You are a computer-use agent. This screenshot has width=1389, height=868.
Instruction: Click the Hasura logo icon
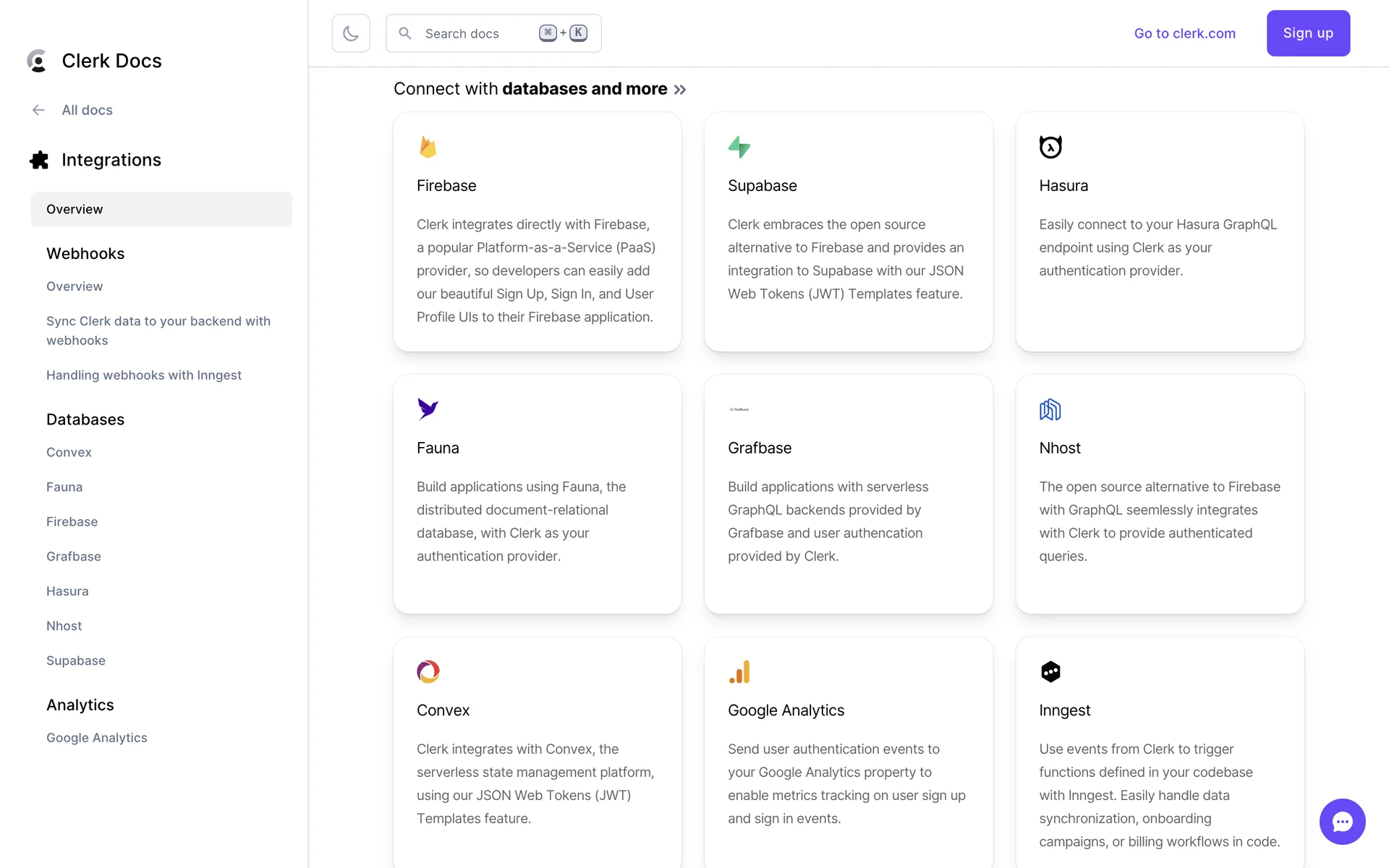click(x=1050, y=147)
